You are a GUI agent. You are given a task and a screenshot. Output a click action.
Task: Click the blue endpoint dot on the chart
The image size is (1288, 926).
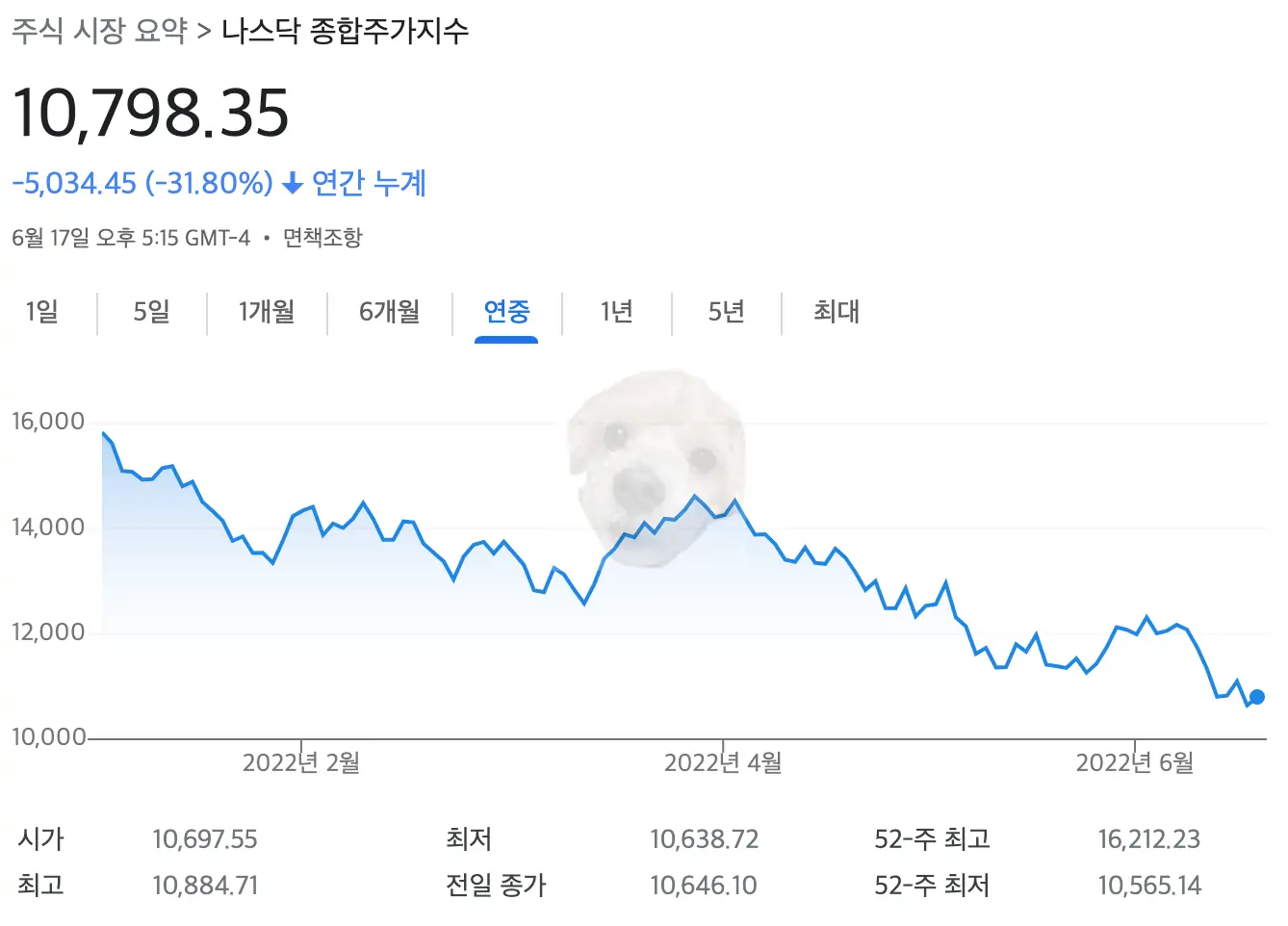point(1256,697)
